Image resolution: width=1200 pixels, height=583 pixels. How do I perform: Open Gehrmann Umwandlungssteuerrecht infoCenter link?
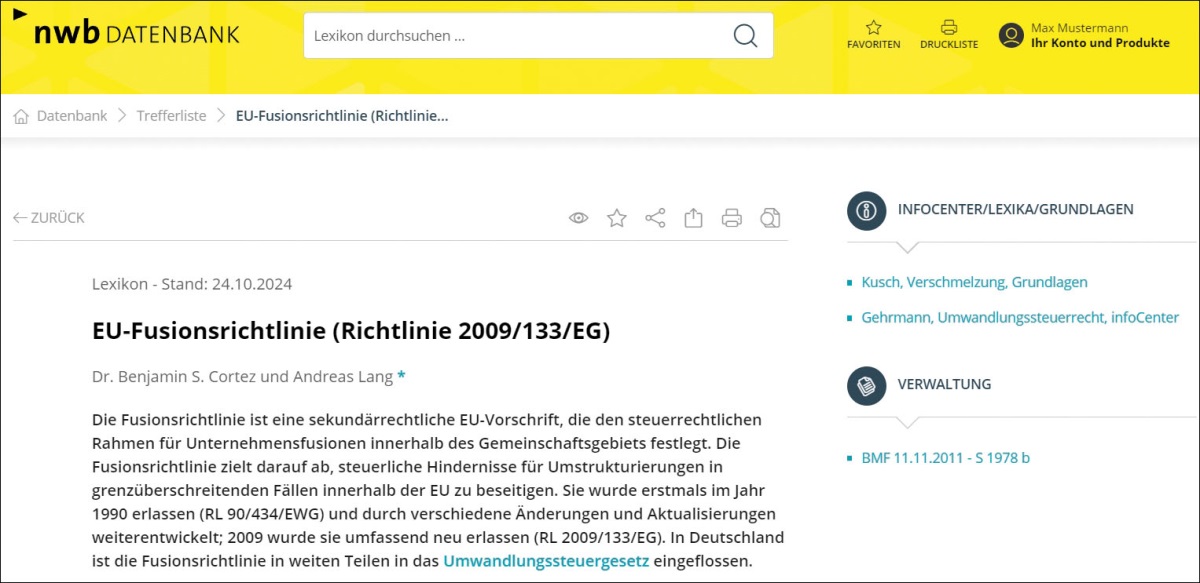coord(1019,318)
